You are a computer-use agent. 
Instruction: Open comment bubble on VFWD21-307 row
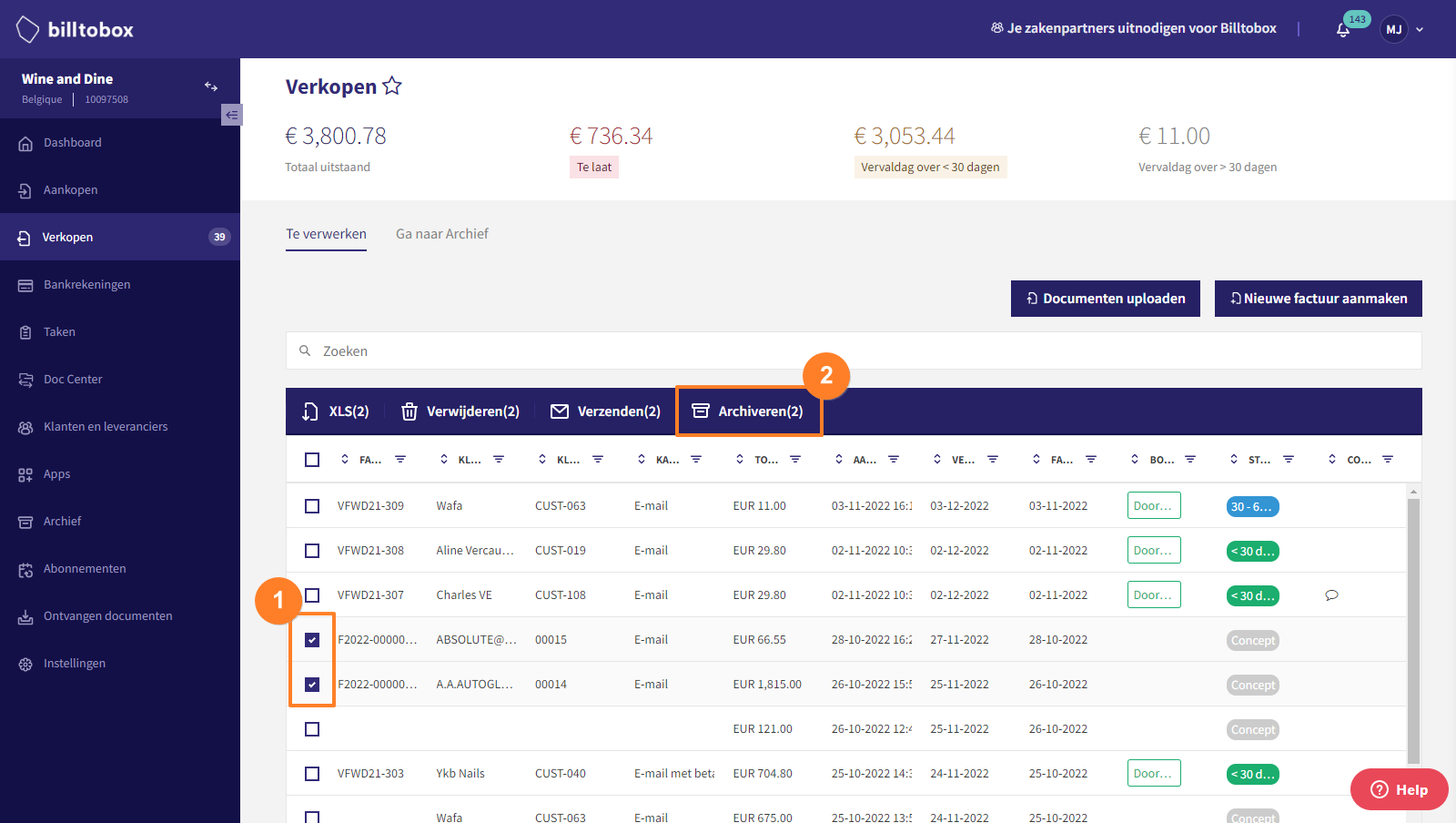(1331, 595)
